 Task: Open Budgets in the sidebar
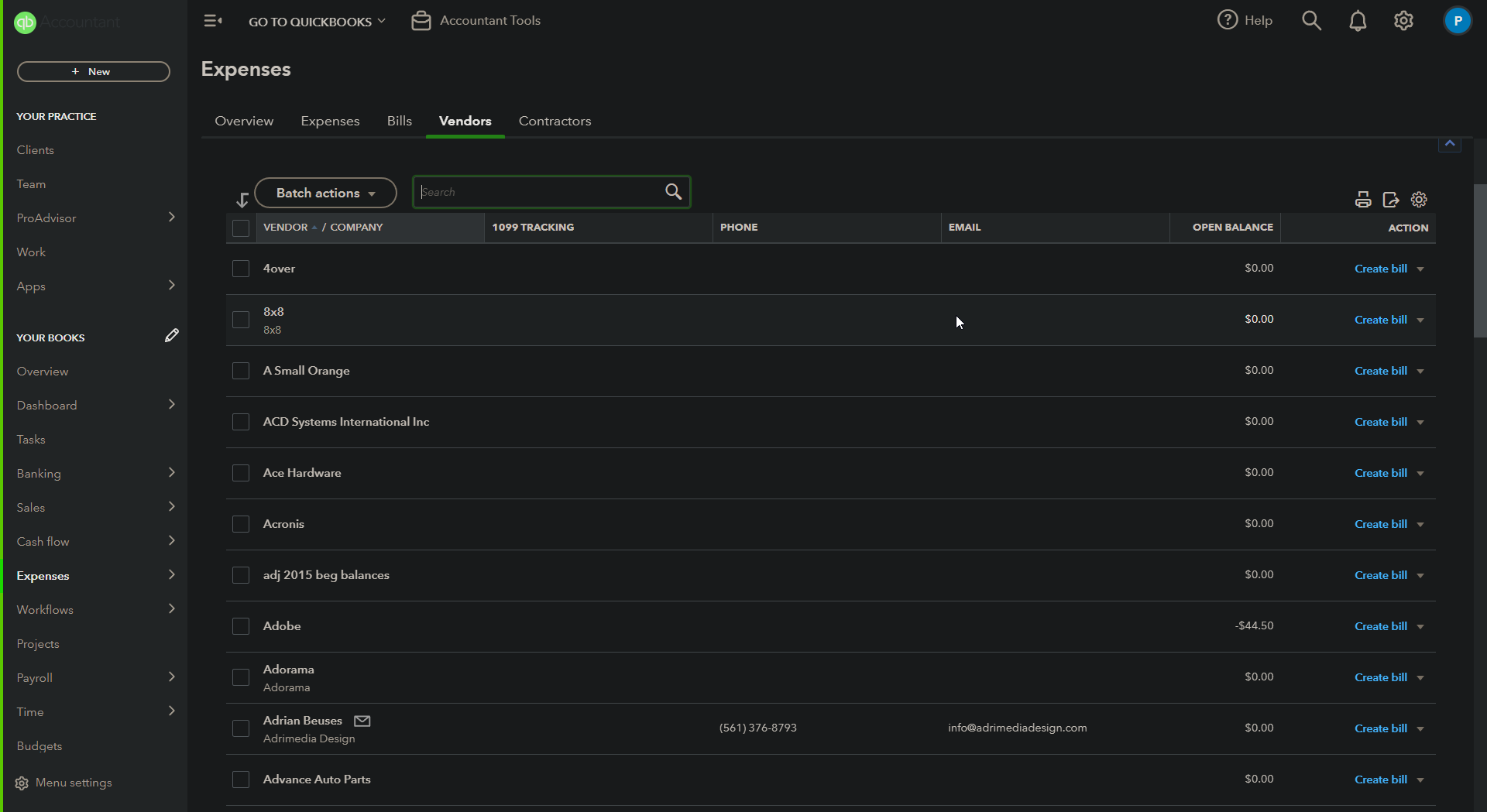tap(39, 746)
